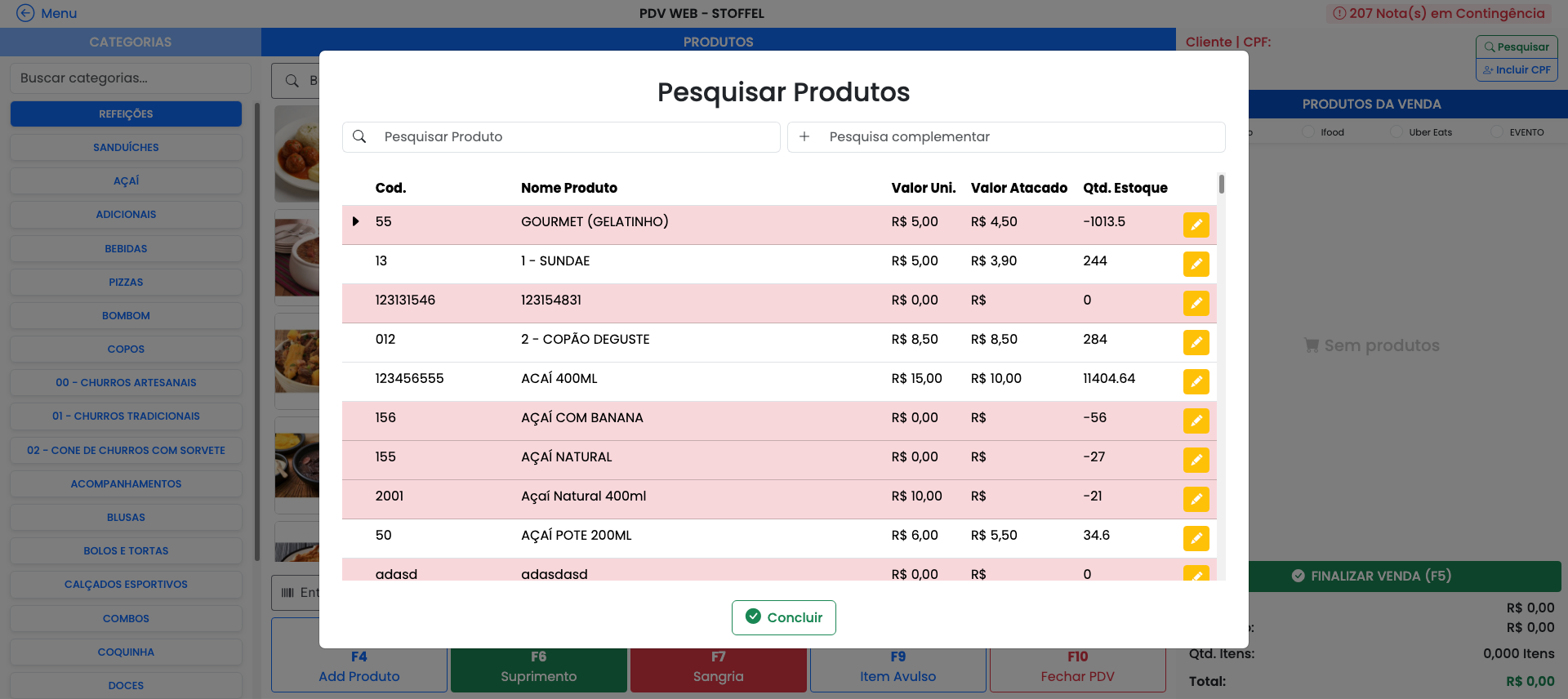Click the Buscar categorias search field
The width and height of the screenshot is (1568, 699).
[131, 78]
